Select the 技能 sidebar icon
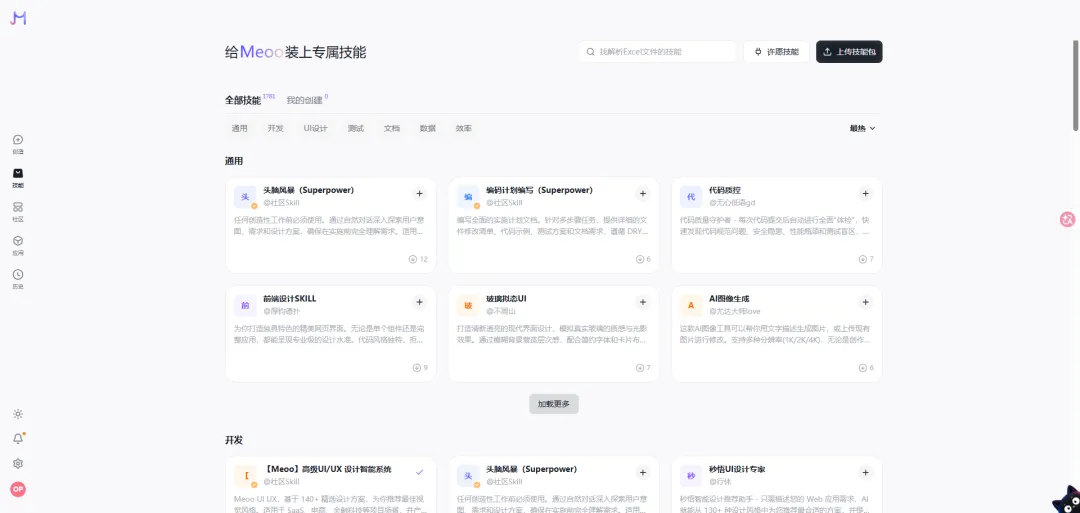Screen dimensions: 1080x513 click(18, 178)
